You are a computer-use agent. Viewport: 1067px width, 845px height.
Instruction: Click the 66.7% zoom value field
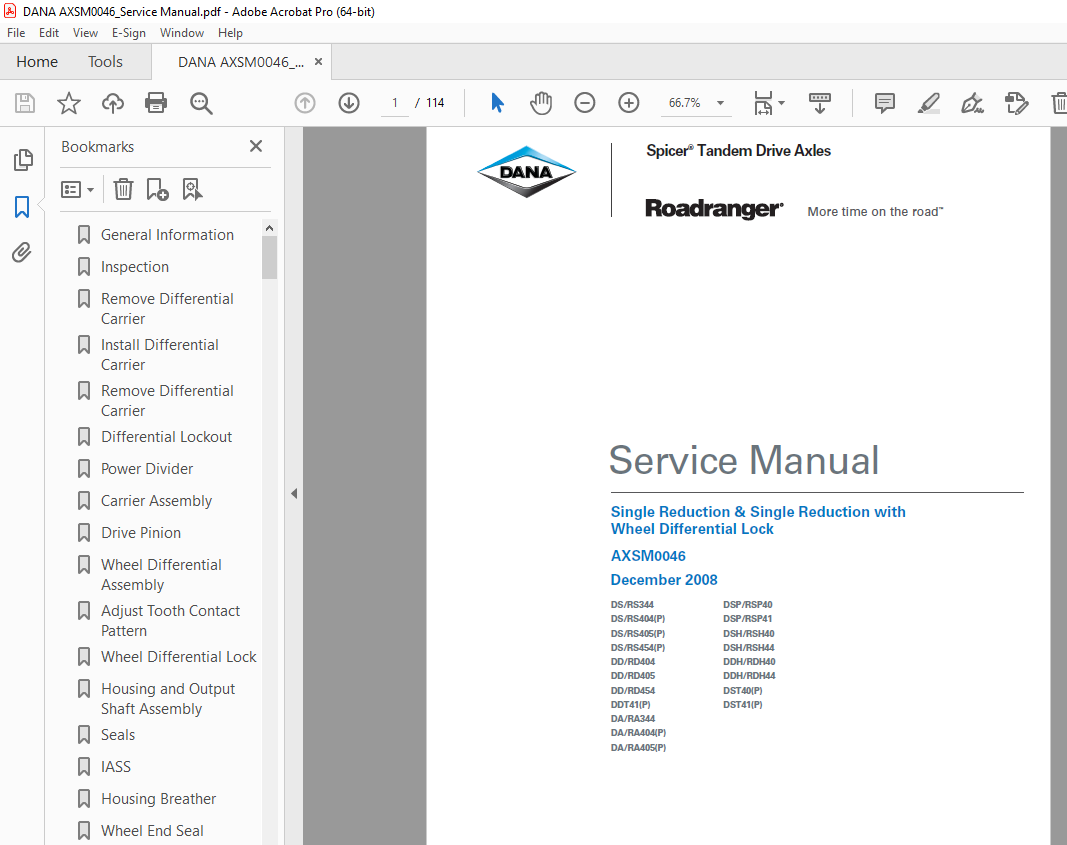(x=685, y=103)
